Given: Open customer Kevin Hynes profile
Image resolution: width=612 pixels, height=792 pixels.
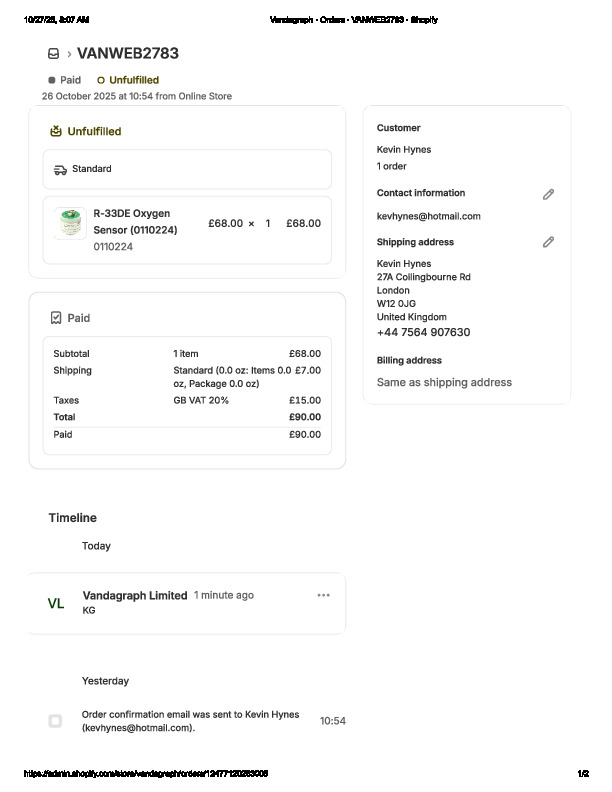Looking at the screenshot, I should point(404,150).
